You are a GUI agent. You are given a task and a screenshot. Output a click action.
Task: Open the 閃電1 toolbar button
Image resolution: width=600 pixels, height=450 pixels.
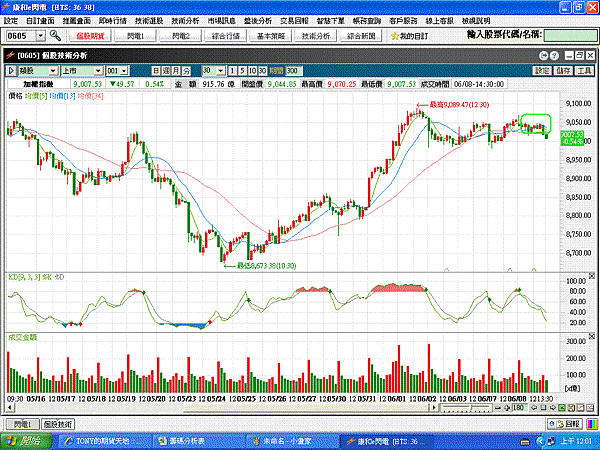point(135,36)
